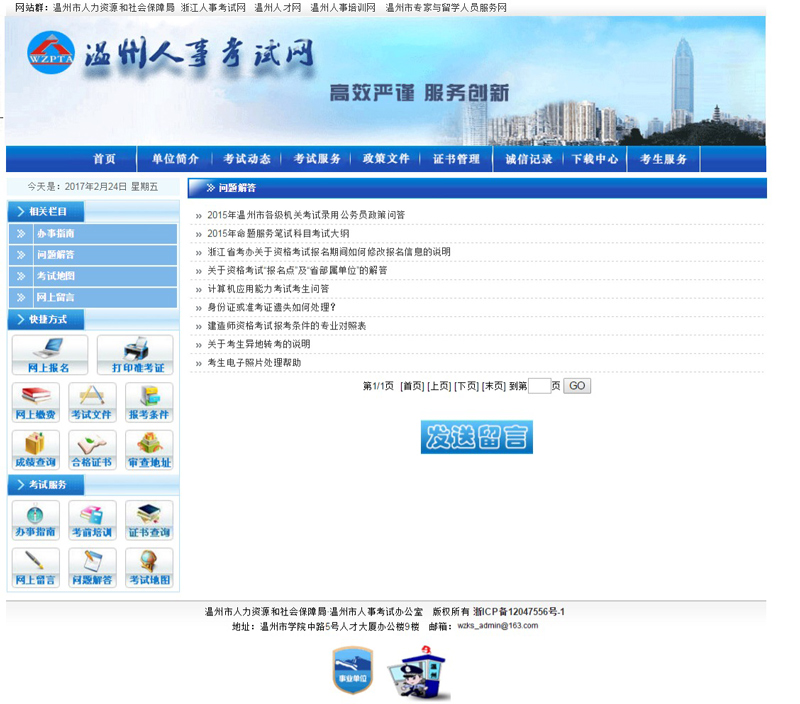The height and width of the screenshot is (704, 800).
Task: Open the police booth badge icon
Action: pyautogui.click(x=418, y=672)
